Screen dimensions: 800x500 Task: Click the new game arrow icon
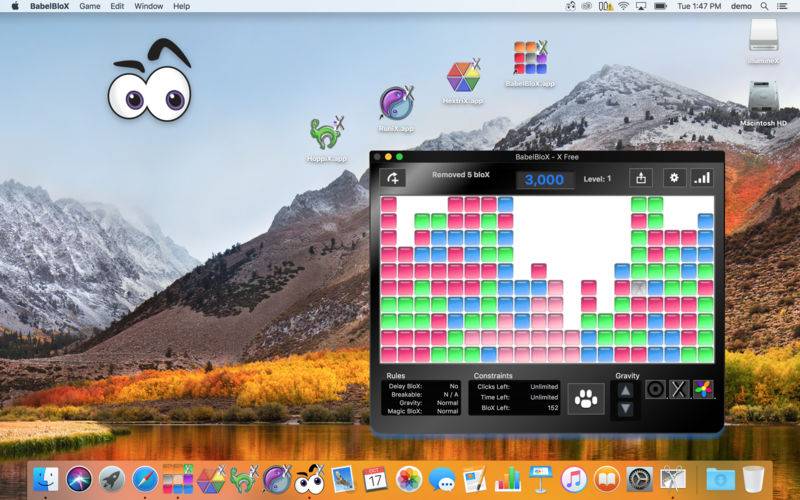click(x=394, y=178)
